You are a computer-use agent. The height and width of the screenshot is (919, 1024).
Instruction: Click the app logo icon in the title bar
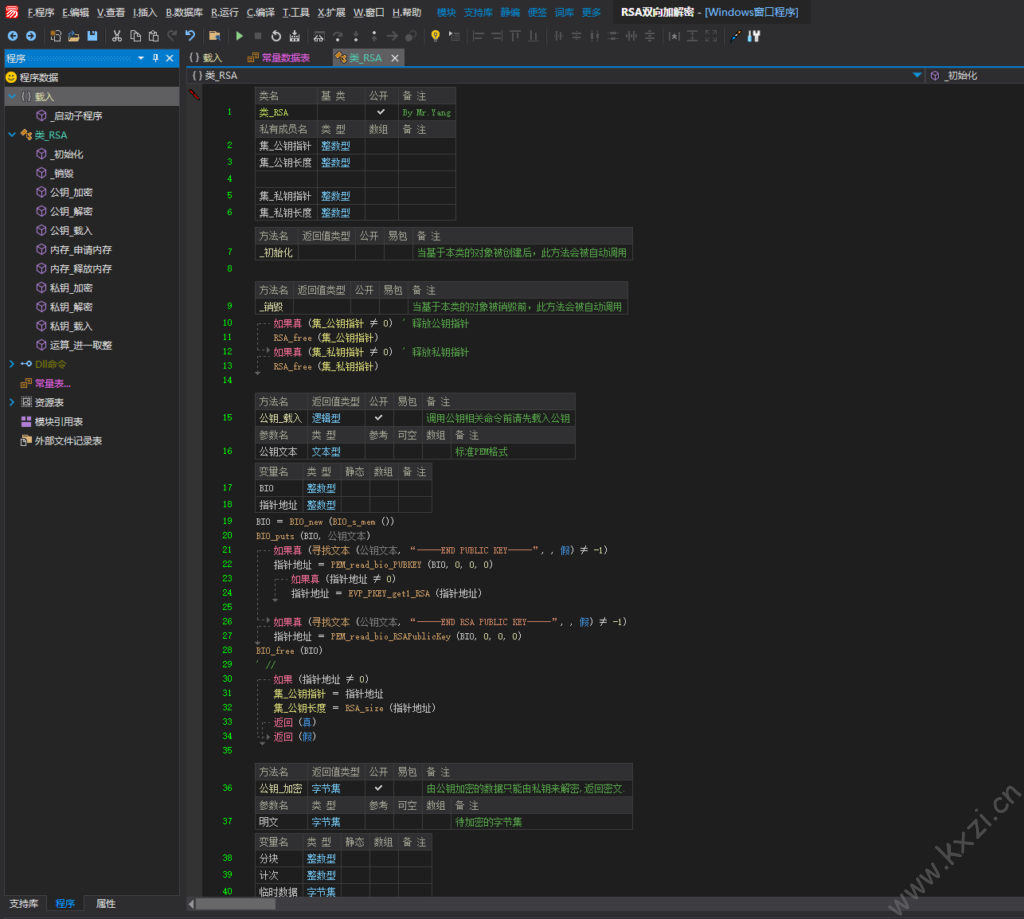[12, 12]
